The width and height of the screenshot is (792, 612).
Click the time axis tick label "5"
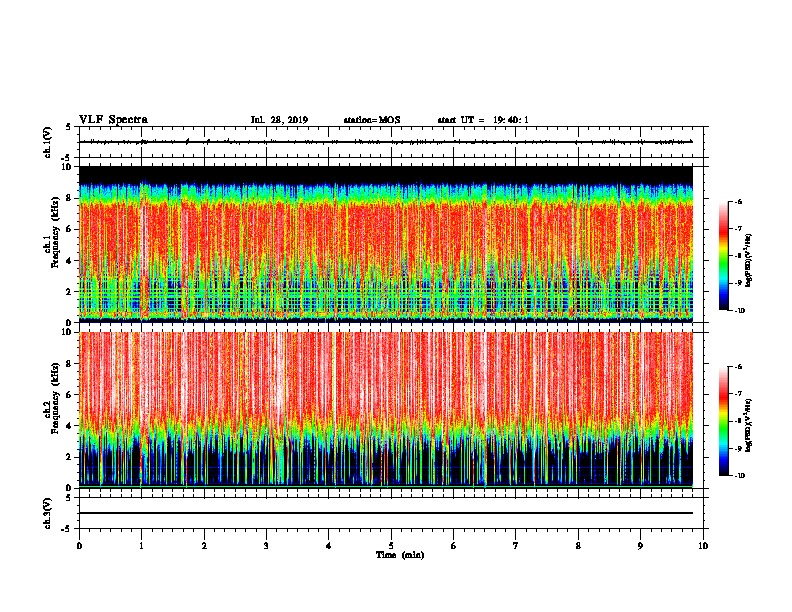pyautogui.click(x=391, y=545)
